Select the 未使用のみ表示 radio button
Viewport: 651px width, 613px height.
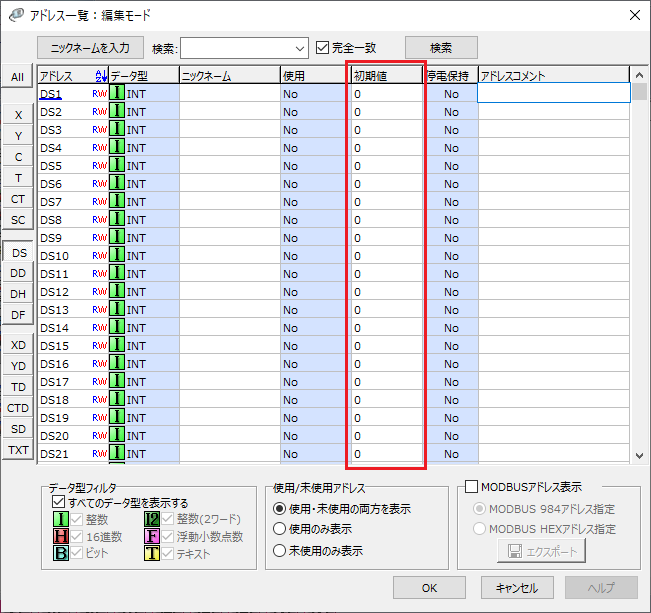click(x=280, y=550)
